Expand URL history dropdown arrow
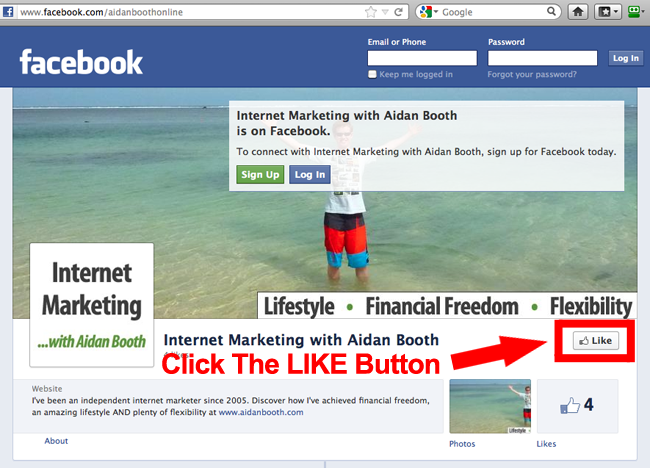Image resolution: width=650 pixels, height=468 pixels. pos(385,12)
